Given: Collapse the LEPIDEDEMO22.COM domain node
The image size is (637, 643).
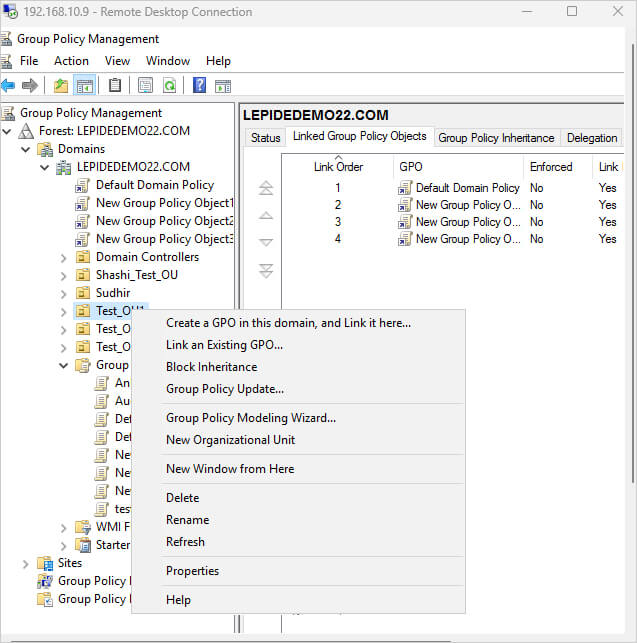Looking at the screenshot, I should pyautogui.click(x=45, y=167).
